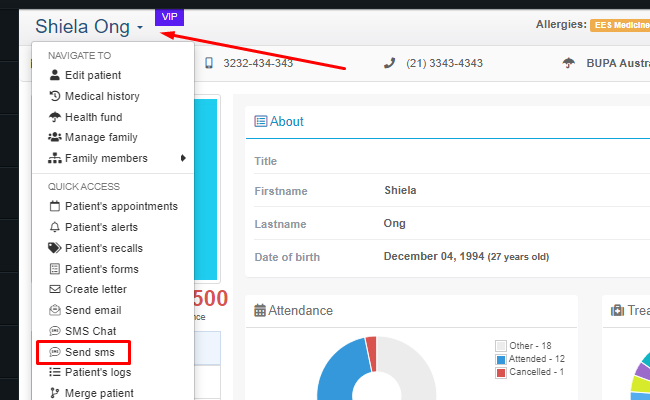The height and width of the screenshot is (400, 650).
Task: Open the Edit patient menu entry
Action: (x=93, y=75)
